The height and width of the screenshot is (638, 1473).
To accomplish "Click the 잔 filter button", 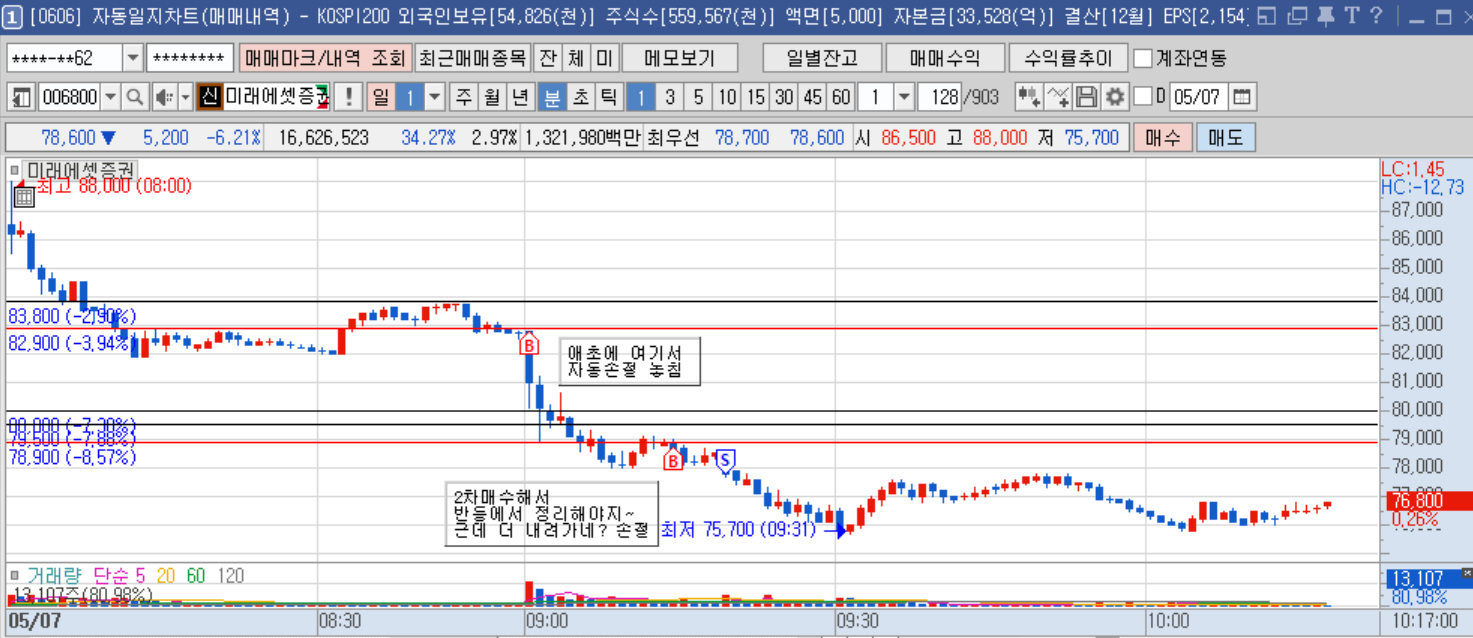I will tap(547, 58).
